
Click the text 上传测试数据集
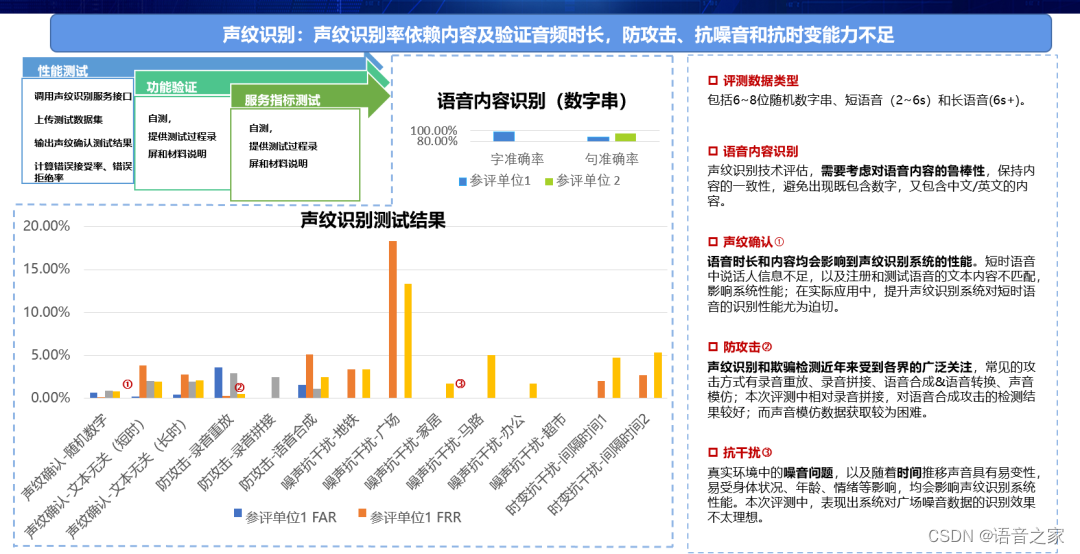(x=69, y=120)
